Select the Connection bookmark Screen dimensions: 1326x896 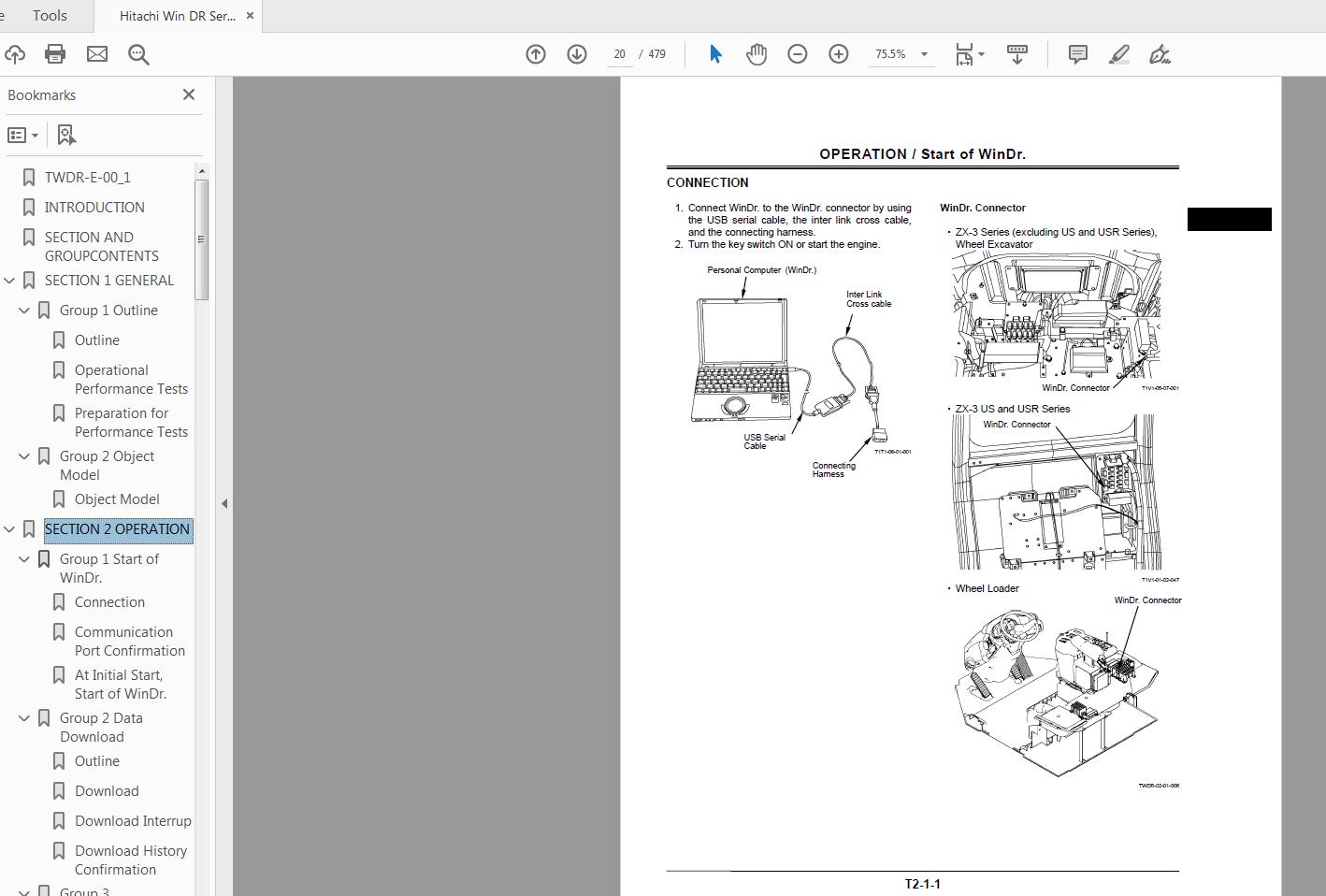(108, 601)
